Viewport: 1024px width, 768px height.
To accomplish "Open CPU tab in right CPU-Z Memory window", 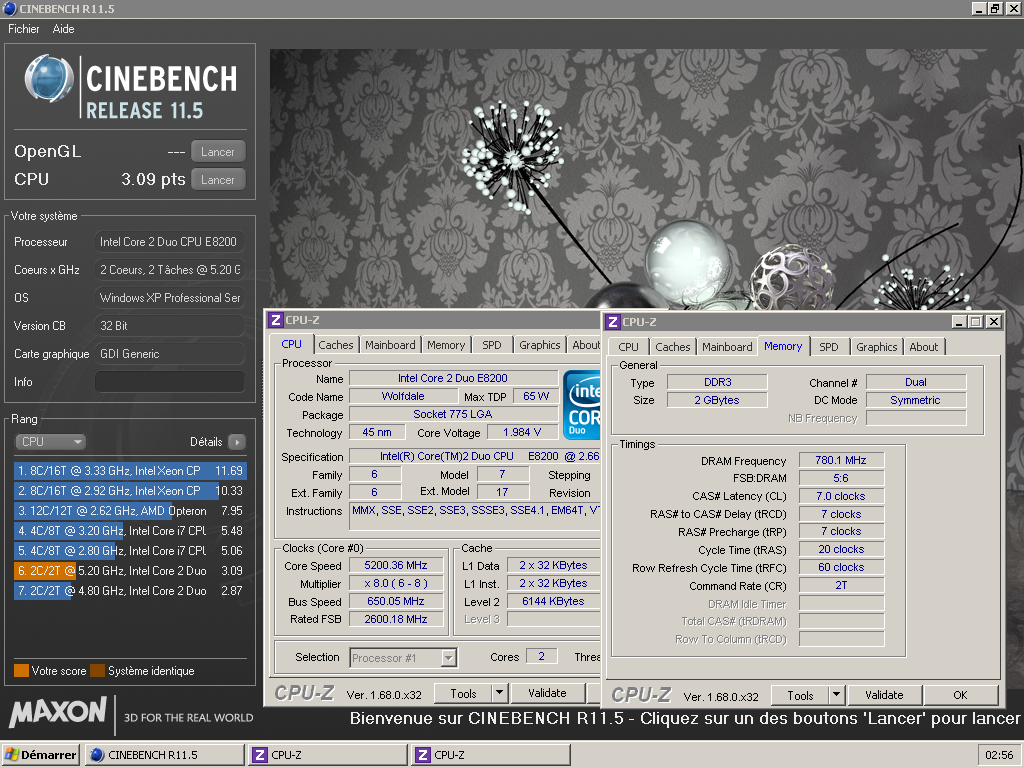I will coord(628,347).
